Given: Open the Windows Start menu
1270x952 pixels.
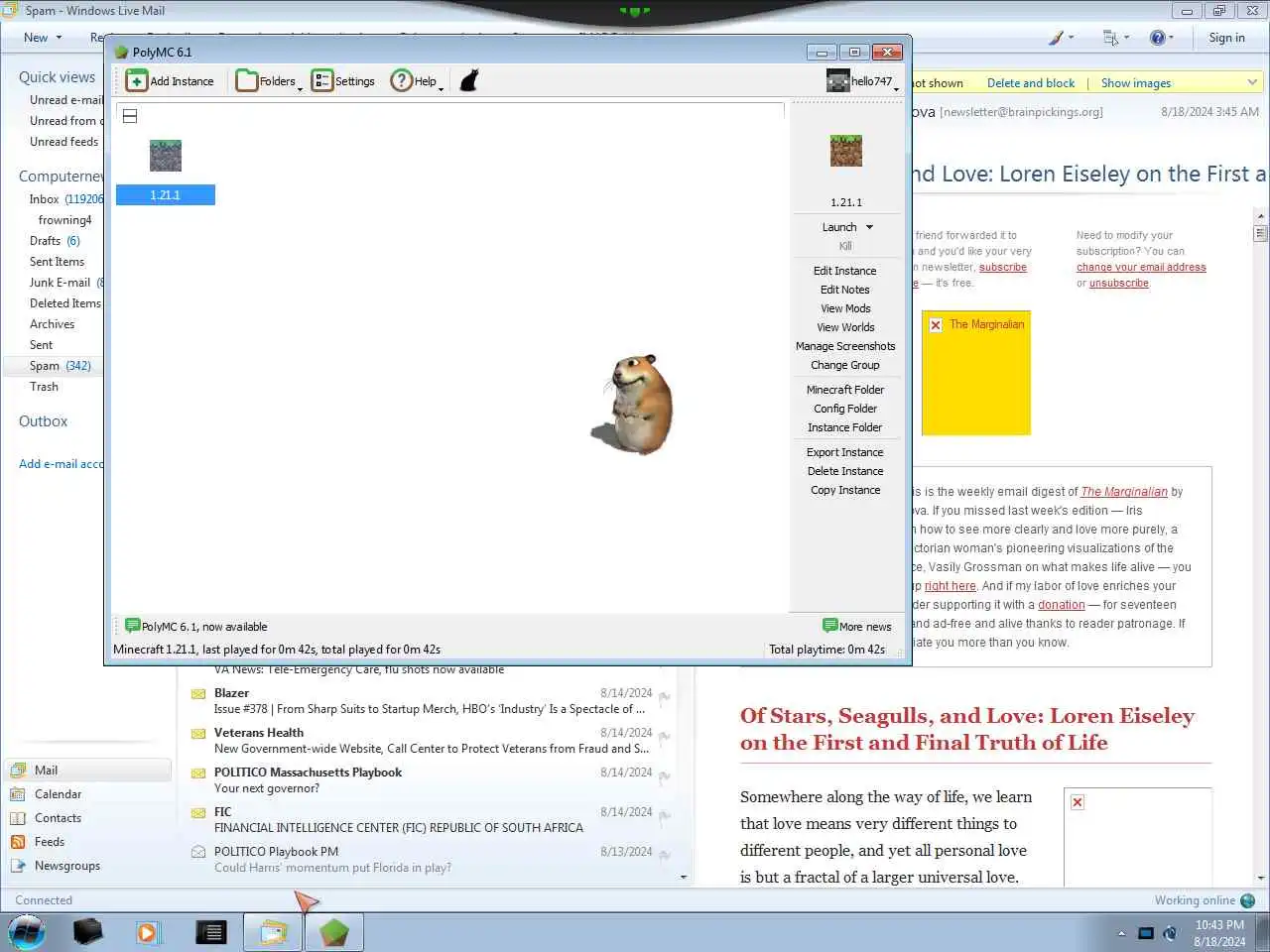Looking at the screenshot, I should (27, 932).
